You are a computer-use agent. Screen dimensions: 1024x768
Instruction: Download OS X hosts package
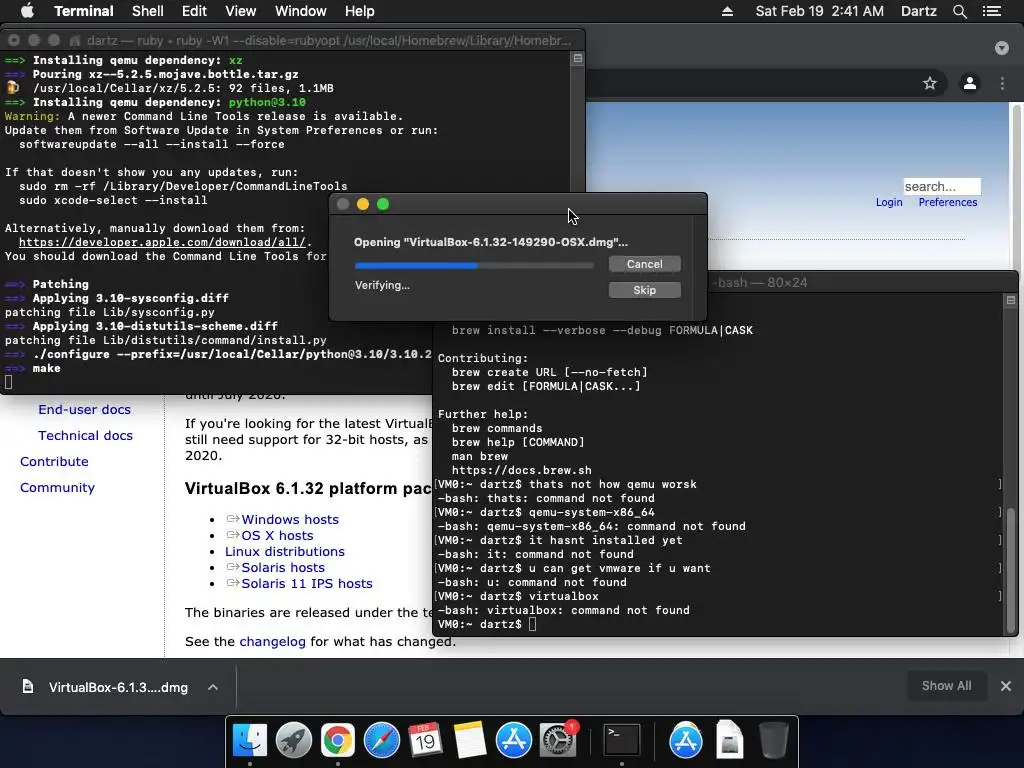(277, 536)
